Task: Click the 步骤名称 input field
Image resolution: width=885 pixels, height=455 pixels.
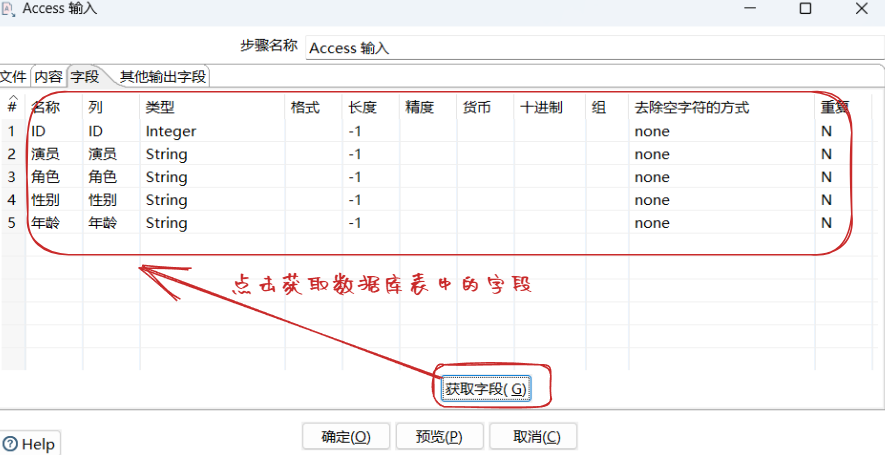Action: tap(595, 47)
